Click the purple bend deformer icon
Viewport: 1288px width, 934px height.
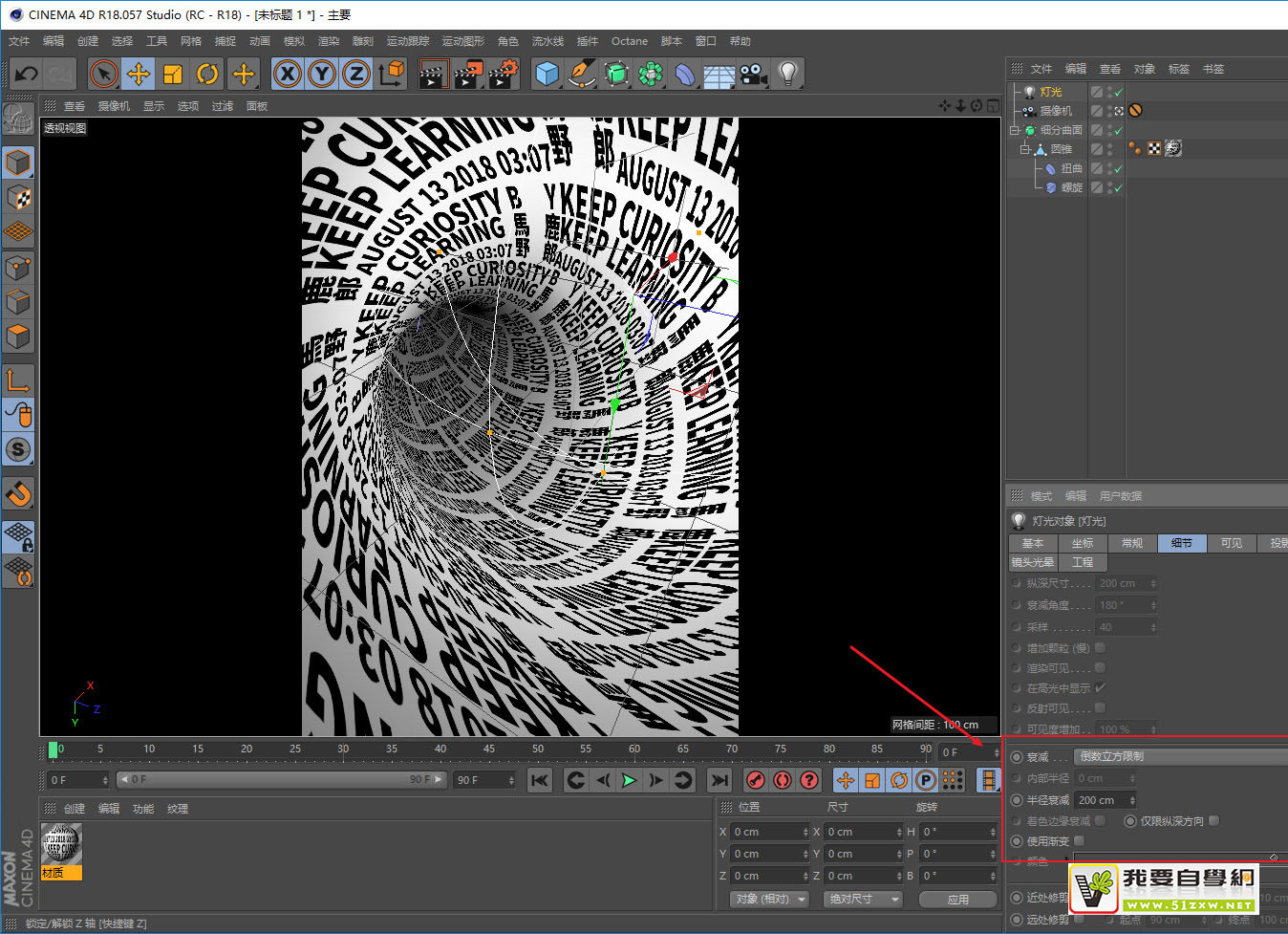pyautogui.click(x=685, y=74)
